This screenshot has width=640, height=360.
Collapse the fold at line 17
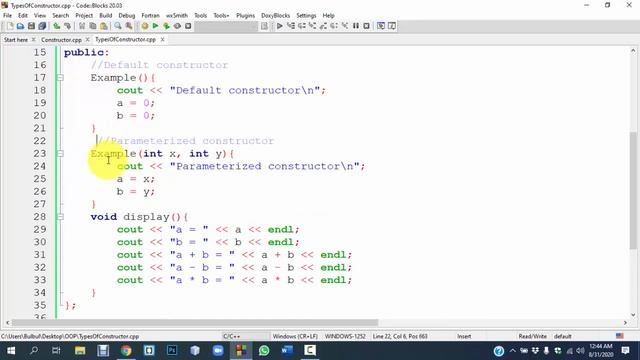[x=60, y=78]
